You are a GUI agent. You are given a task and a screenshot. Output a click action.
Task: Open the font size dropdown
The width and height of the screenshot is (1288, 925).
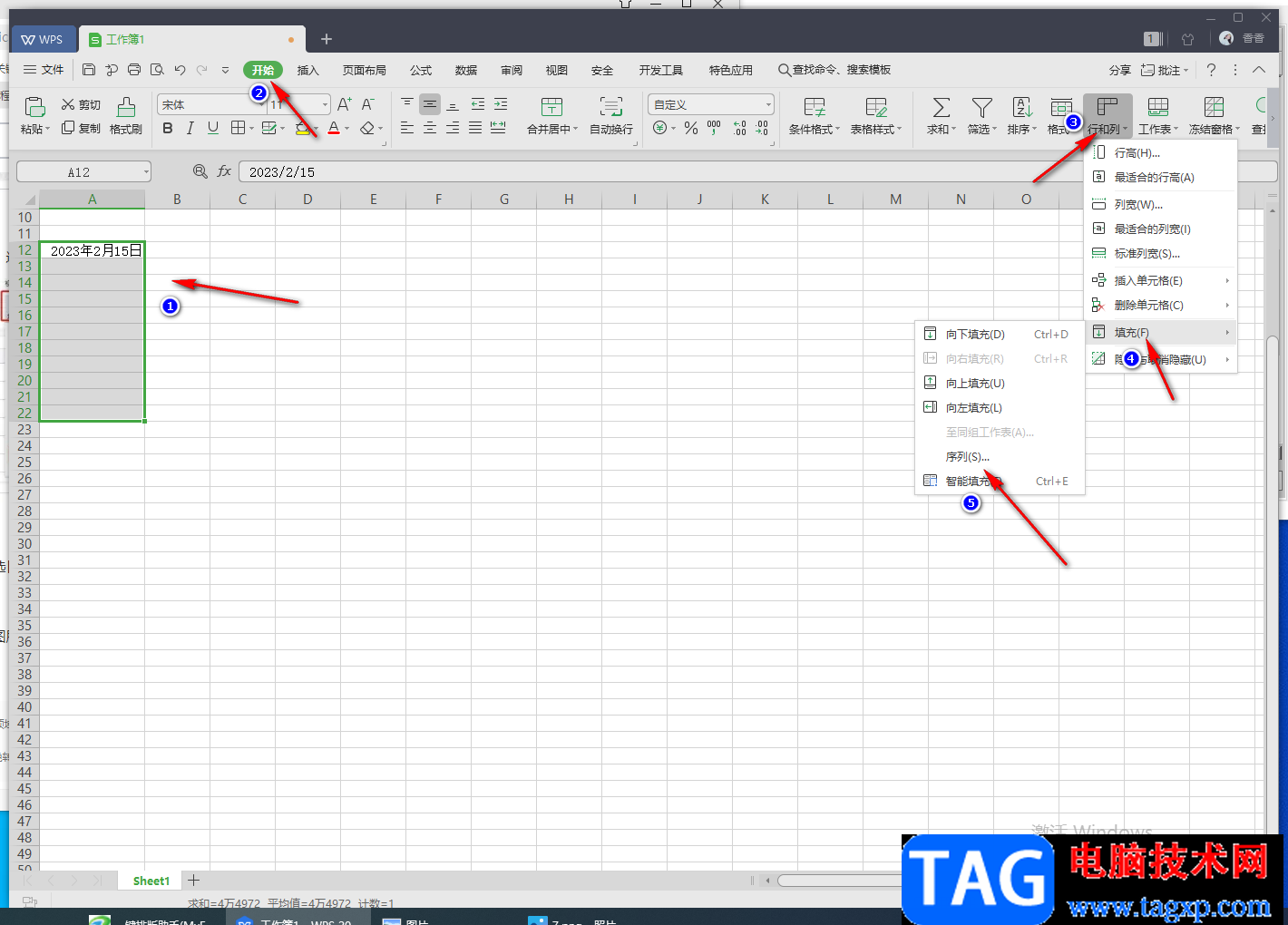325,105
